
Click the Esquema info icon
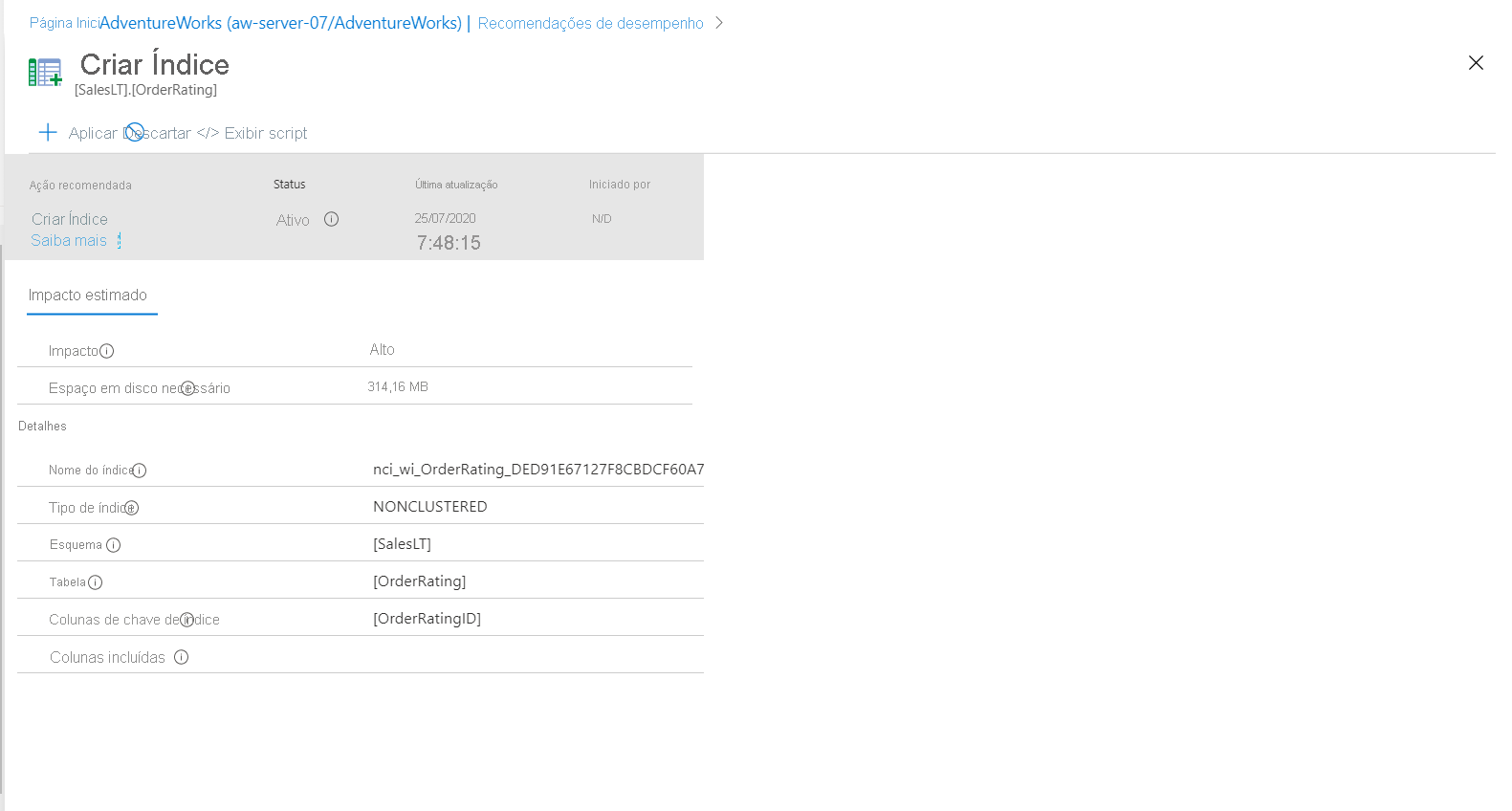point(113,545)
